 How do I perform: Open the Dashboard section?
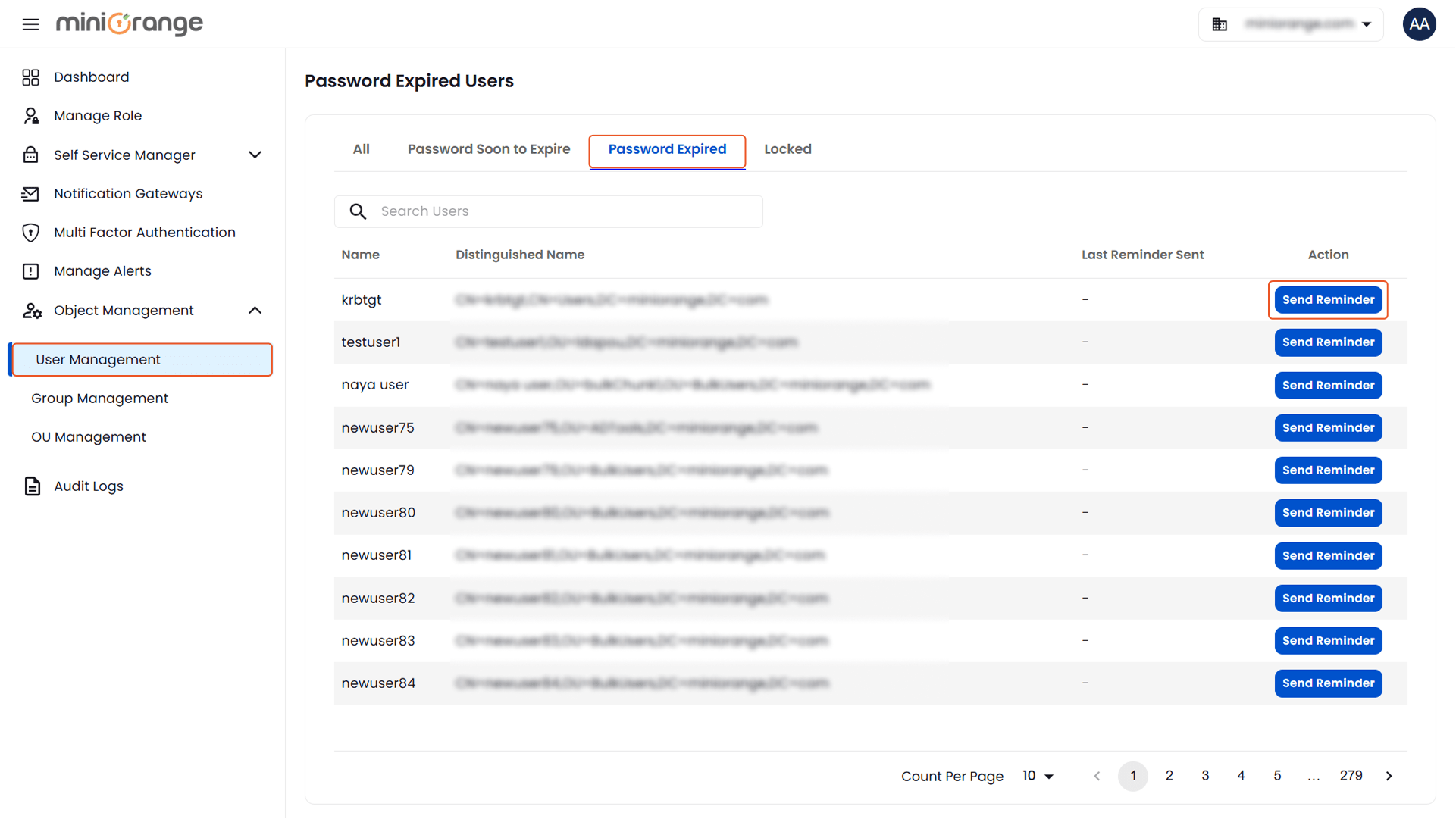(91, 77)
